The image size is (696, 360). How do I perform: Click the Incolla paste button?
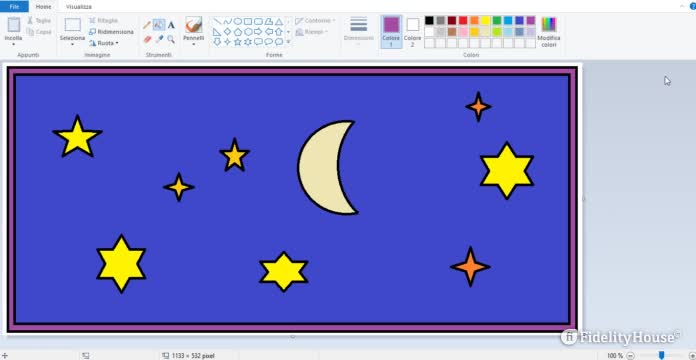(x=13, y=32)
